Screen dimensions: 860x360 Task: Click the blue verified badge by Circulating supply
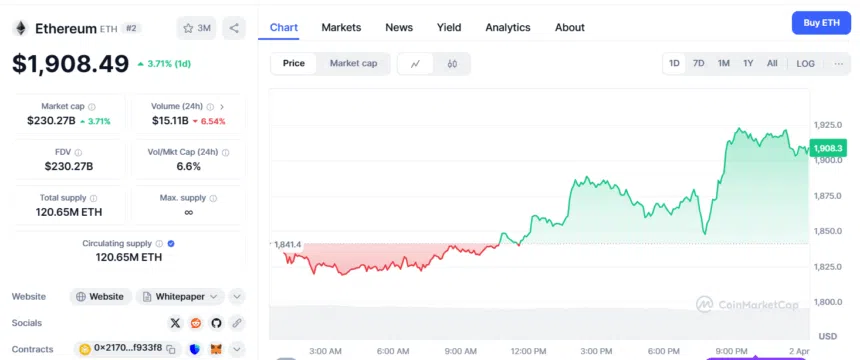(x=171, y=243)
